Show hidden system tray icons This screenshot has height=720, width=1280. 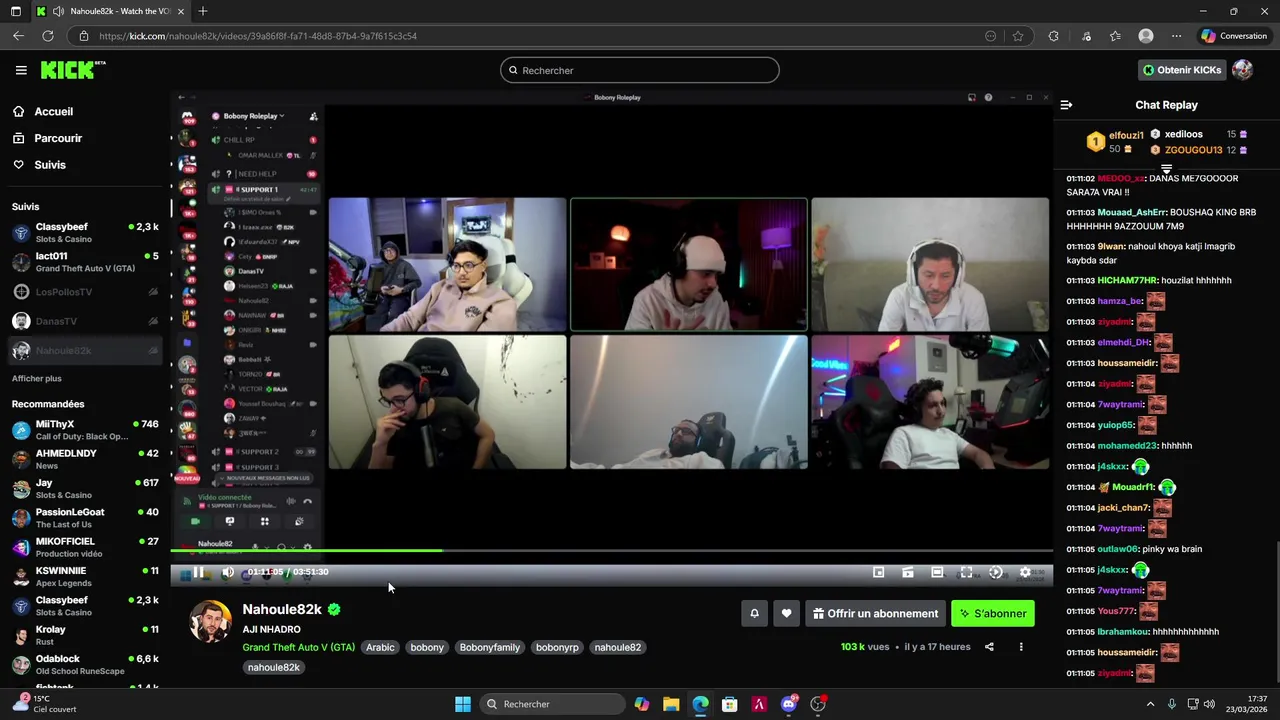pyautogui.click(x=1150, y=704)
